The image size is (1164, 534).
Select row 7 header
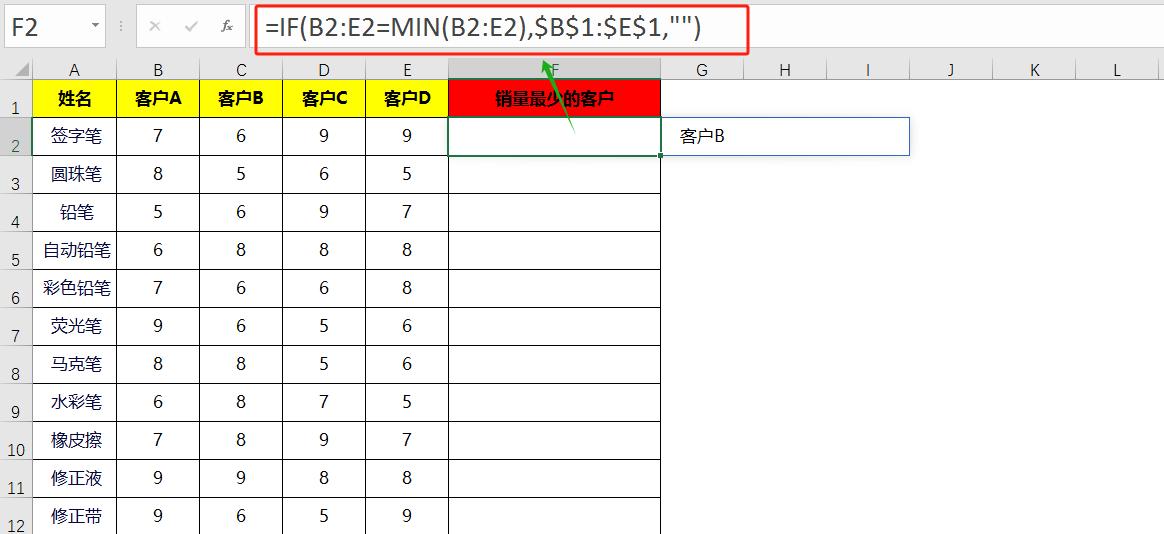pyautogui.click(x=16, y=327)
